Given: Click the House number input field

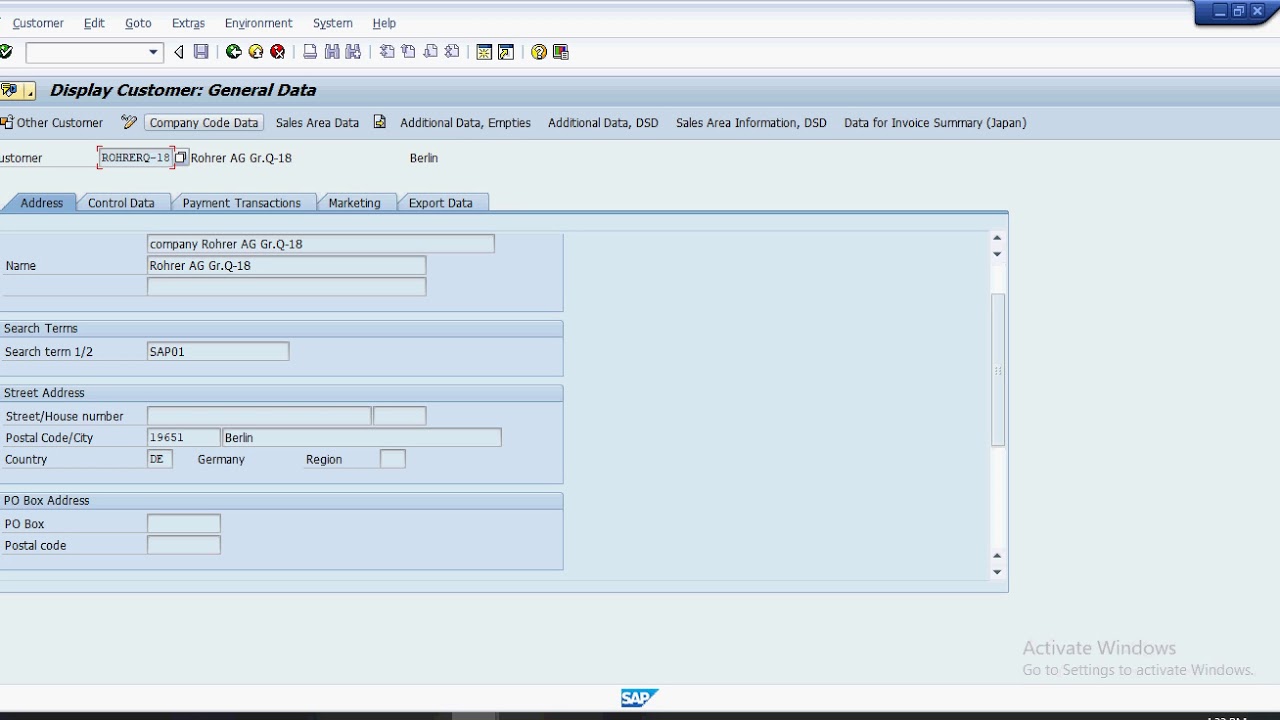Looking at the screenshot, I should (x=399, y=416).
